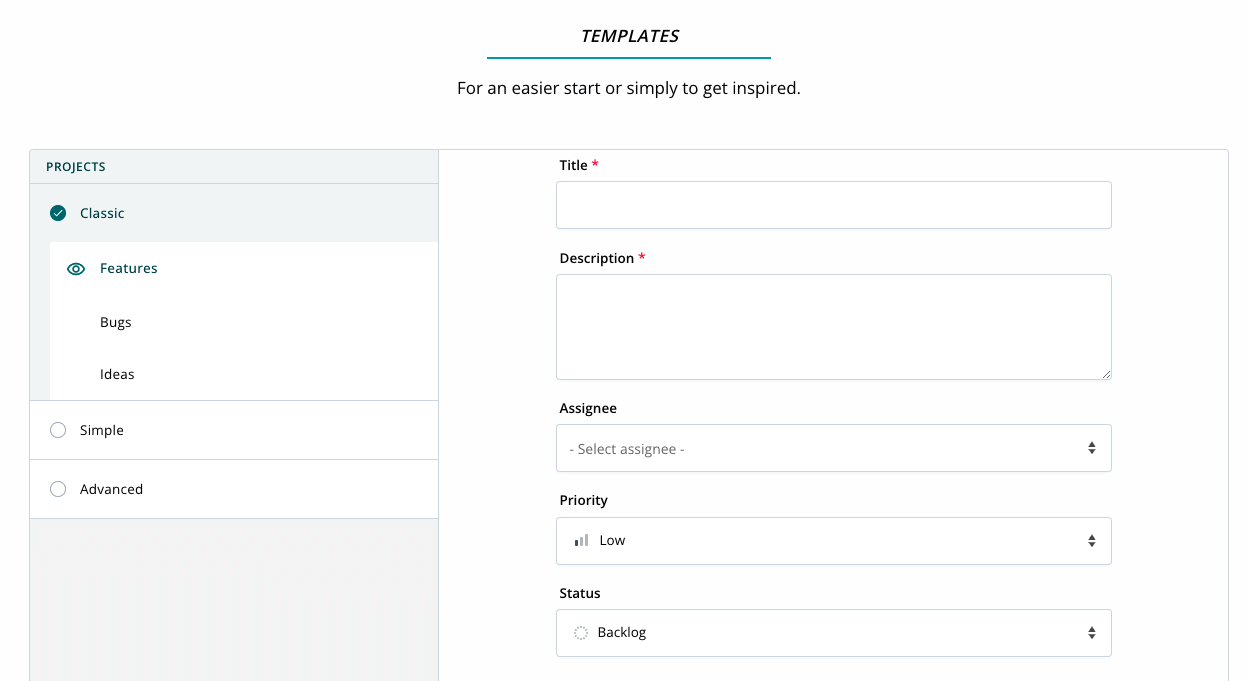Open the Priority dropdown showing Low

832,541
